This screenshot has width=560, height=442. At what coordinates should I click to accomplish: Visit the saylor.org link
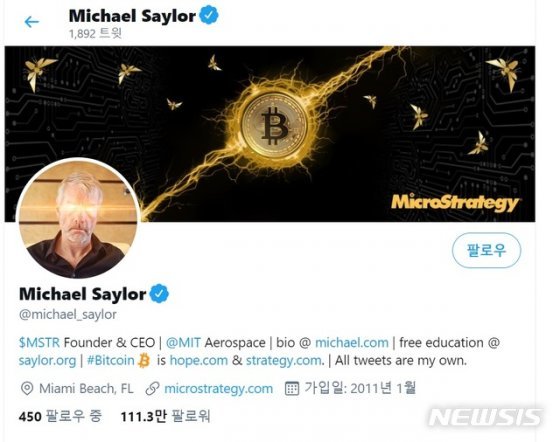[47, 360]
